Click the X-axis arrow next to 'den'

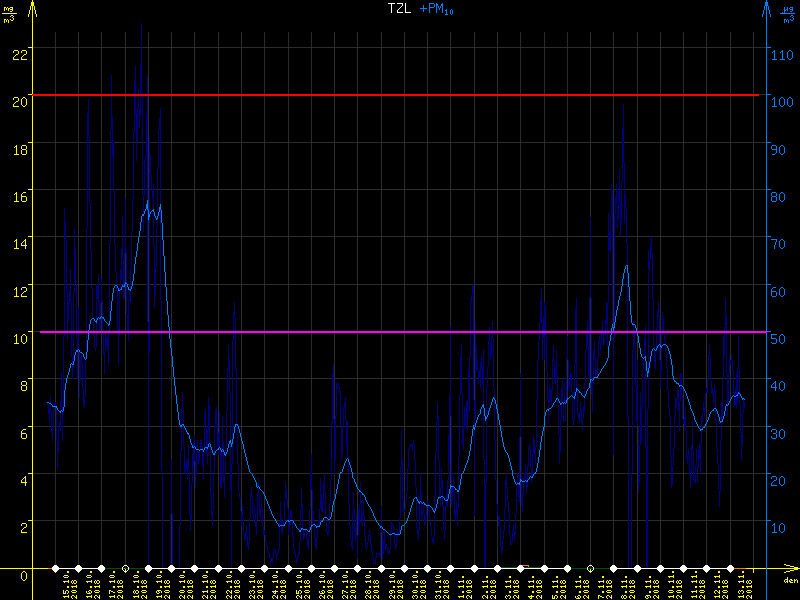tap(792, 568)
